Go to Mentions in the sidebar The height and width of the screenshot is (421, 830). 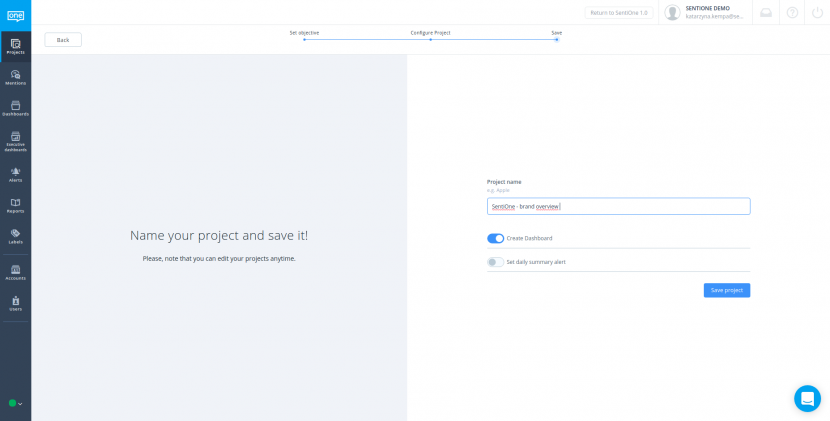point(15,77)
